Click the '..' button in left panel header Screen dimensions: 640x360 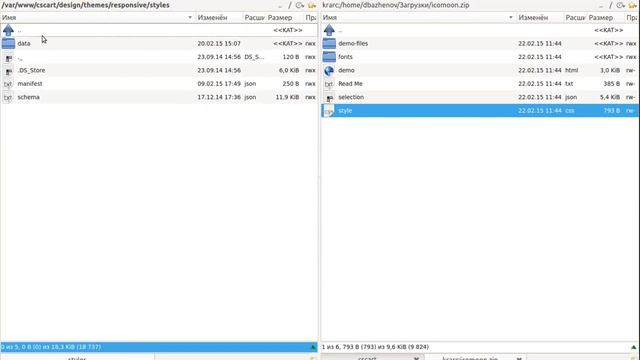(280, 6)
